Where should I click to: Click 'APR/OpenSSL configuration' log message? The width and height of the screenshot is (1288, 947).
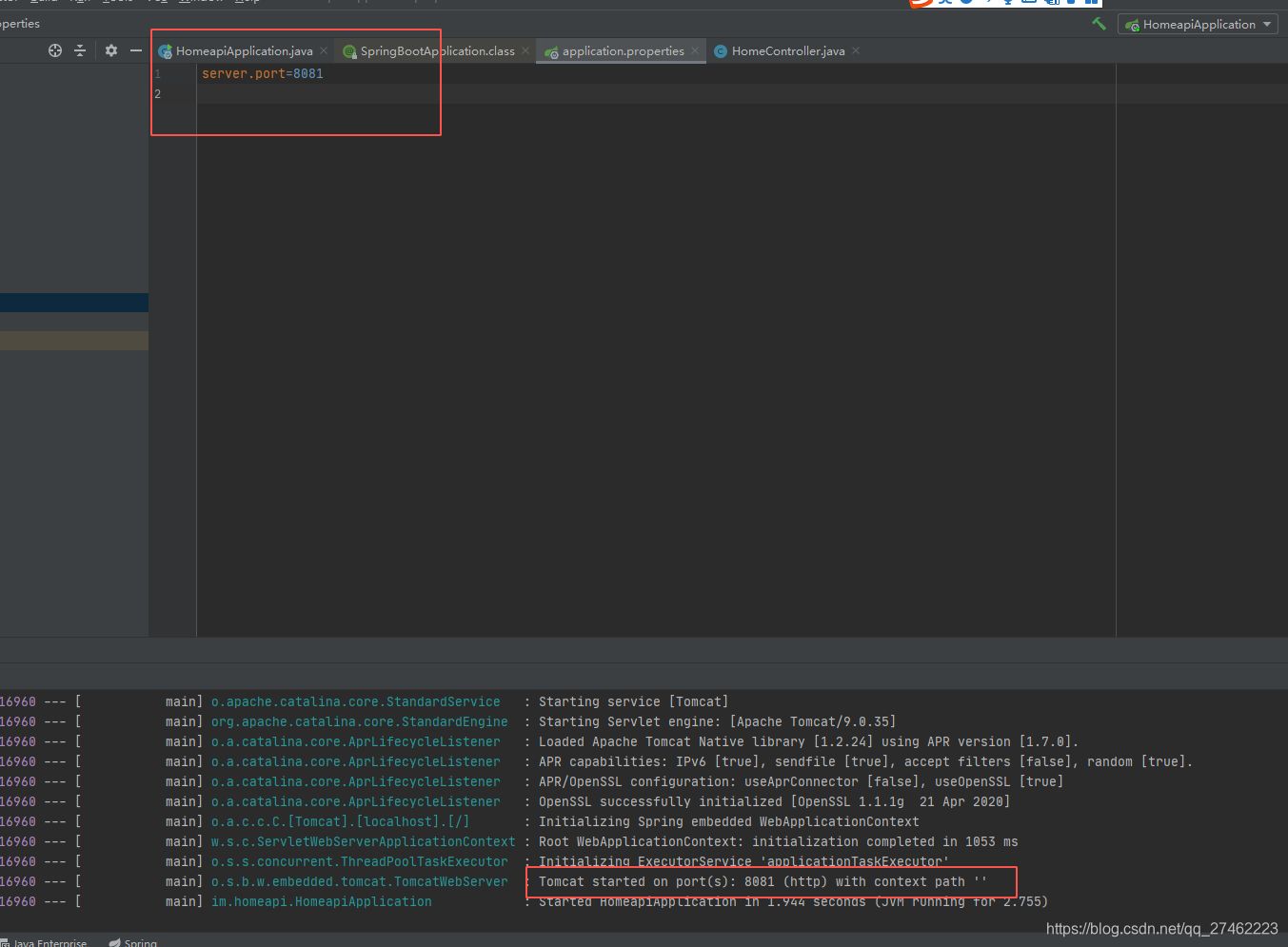coord(801,782)
